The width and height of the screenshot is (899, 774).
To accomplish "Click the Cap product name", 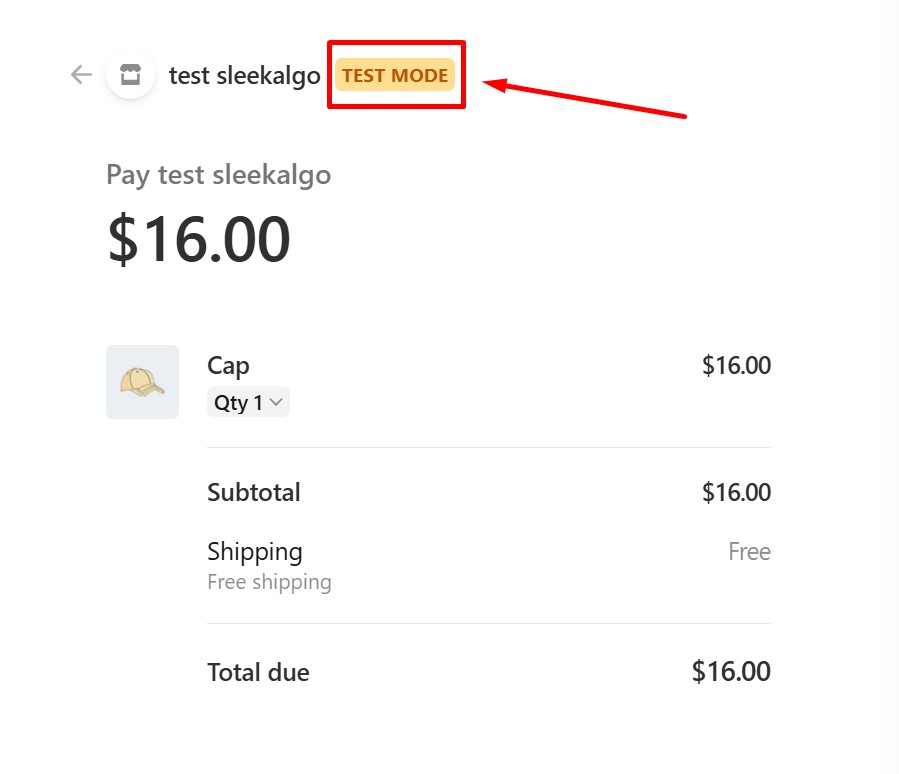I will (x=228, y=366).
